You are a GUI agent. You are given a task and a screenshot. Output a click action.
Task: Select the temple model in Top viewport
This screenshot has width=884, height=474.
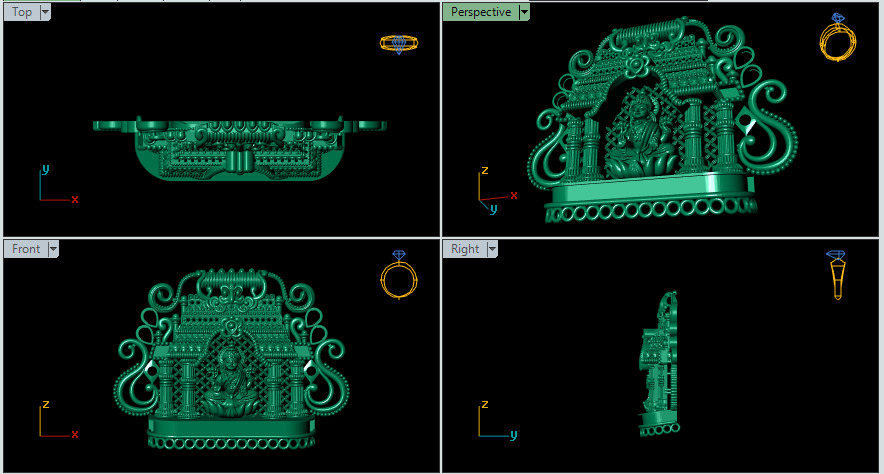(x=240, y=149)
